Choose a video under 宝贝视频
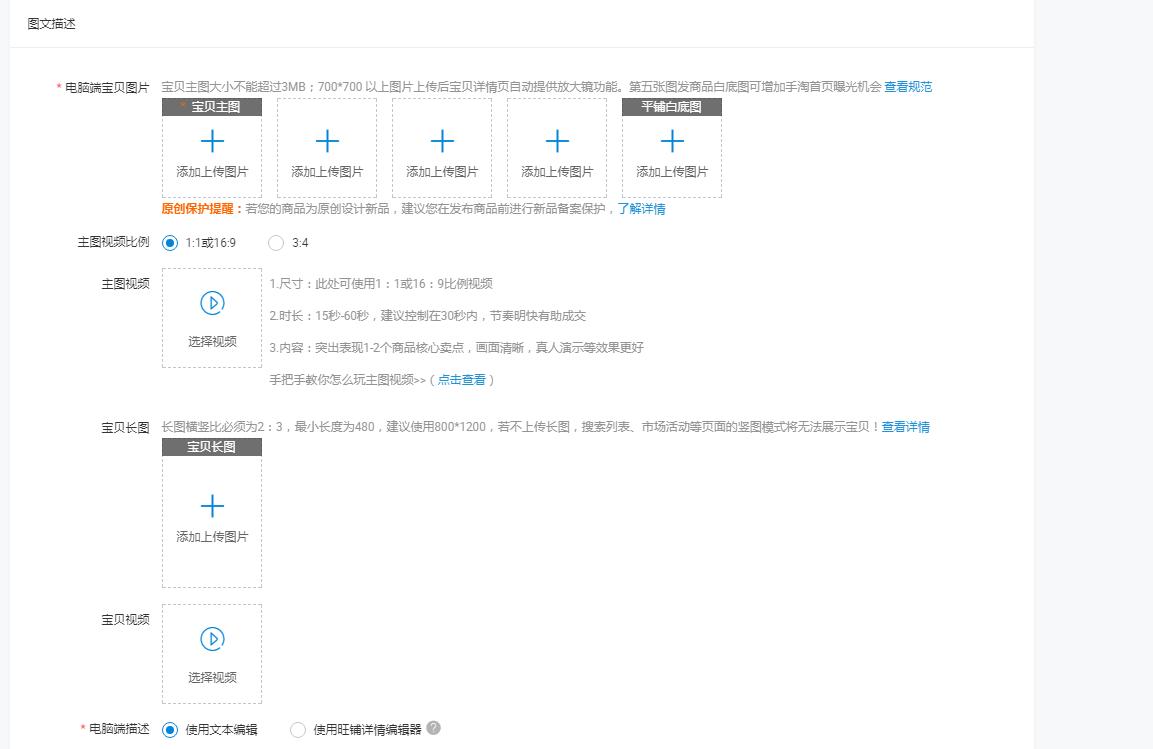This screenshot has height=749, width=1153. click(211, 653)
